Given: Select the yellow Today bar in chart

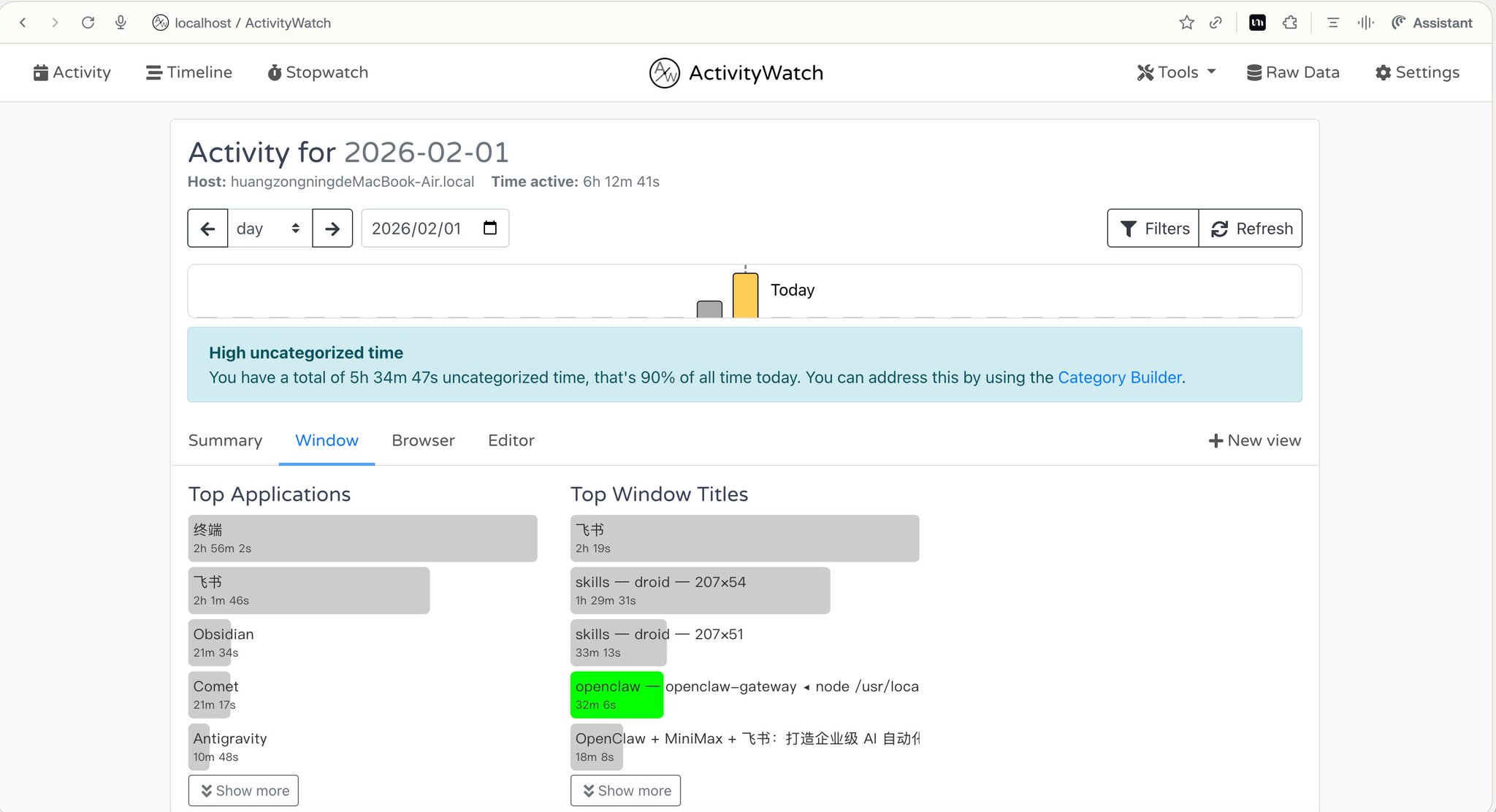Looking at the screenshot, I should point(745,295).
